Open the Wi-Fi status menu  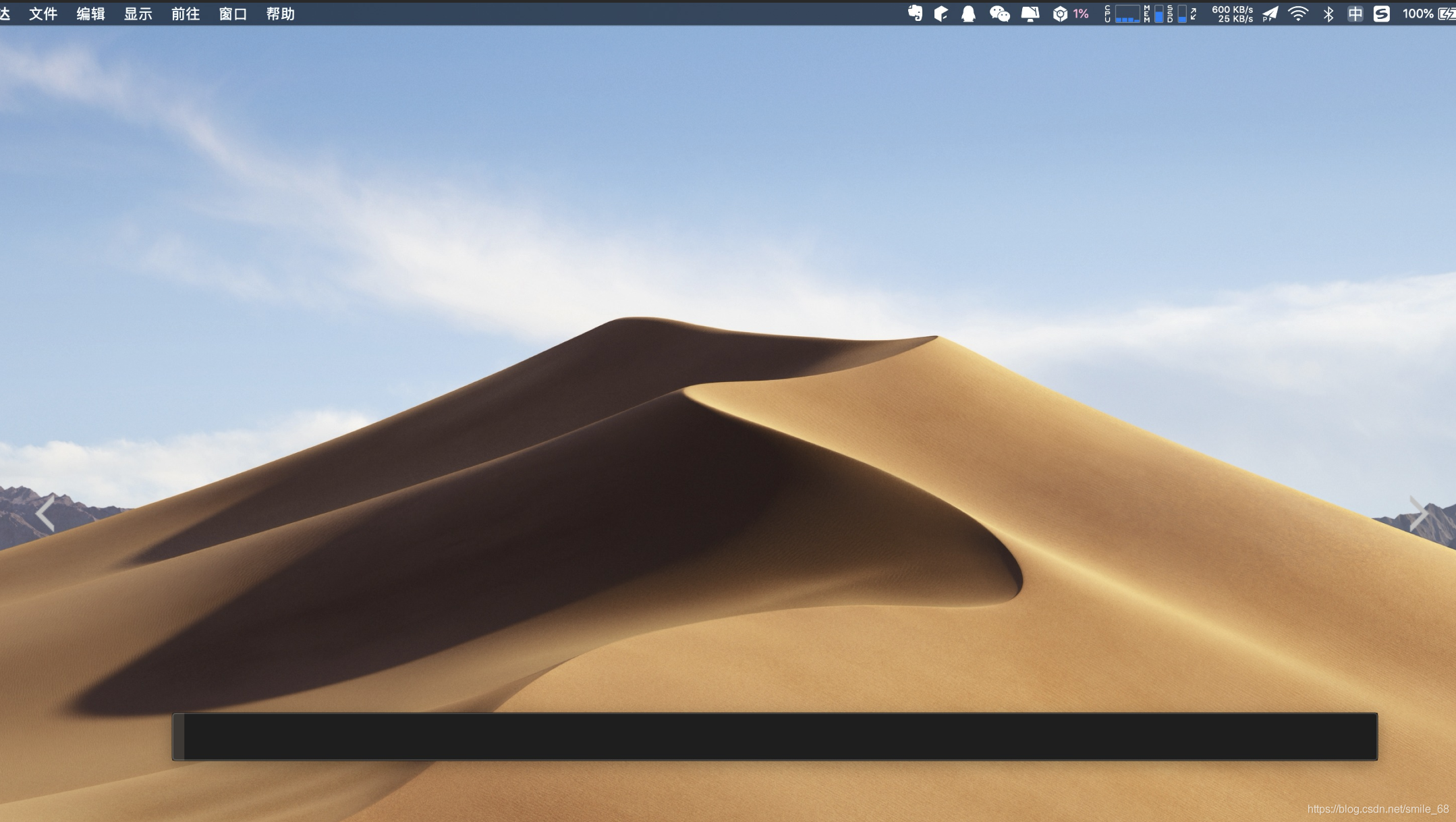tap(1298, 13)
